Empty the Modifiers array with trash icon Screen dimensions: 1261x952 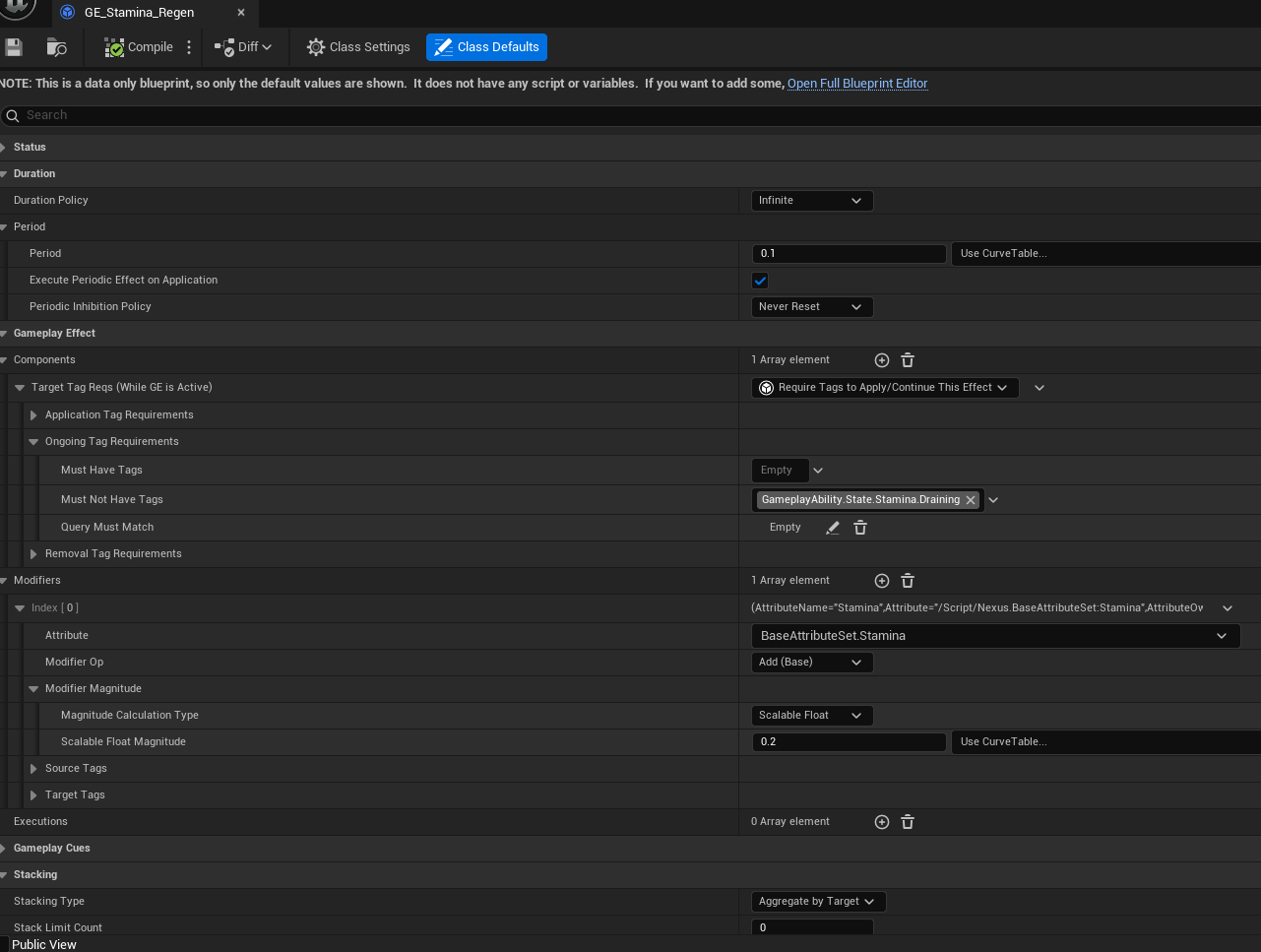(x=908, y=581)
